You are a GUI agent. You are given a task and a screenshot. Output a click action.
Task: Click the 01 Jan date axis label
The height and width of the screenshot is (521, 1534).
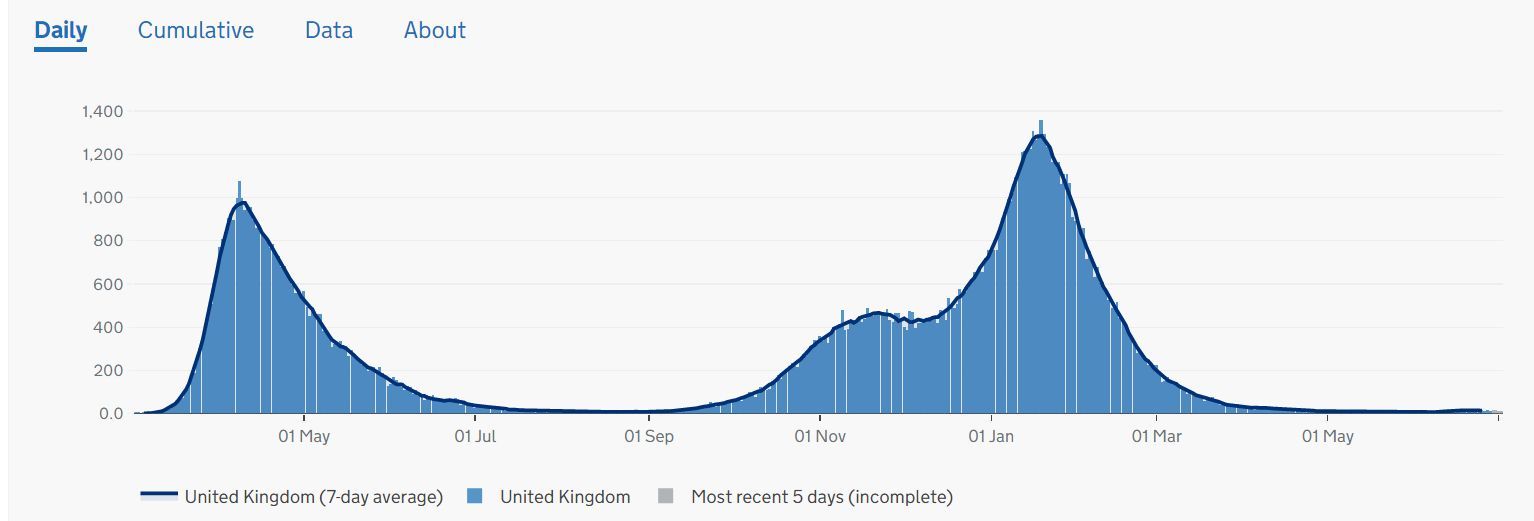(992, 436)
